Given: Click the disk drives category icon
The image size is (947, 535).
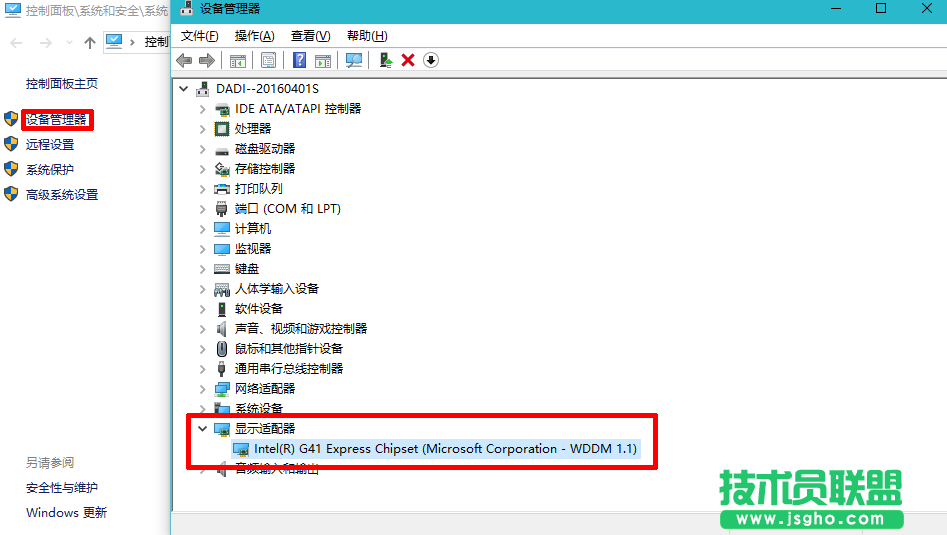Looking at the screenshot, I should tap(222, 150).
